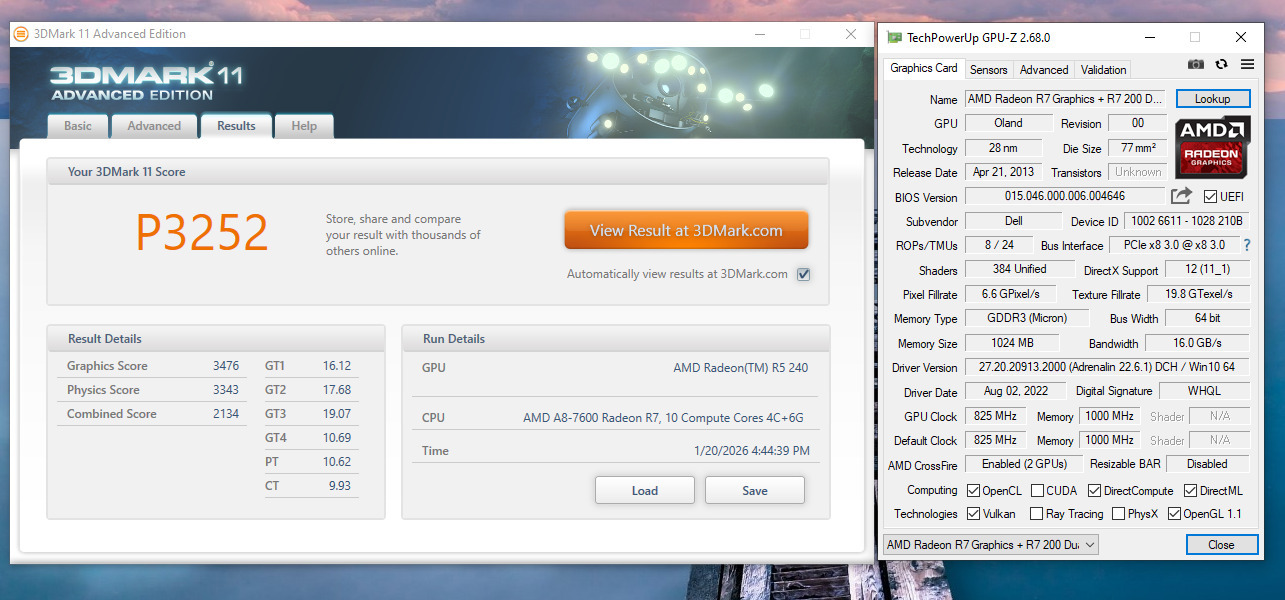This screenshot has height=600, width=1285.
Task: Click the GPU-Z refresh icon
Action: pos(1221,64)
